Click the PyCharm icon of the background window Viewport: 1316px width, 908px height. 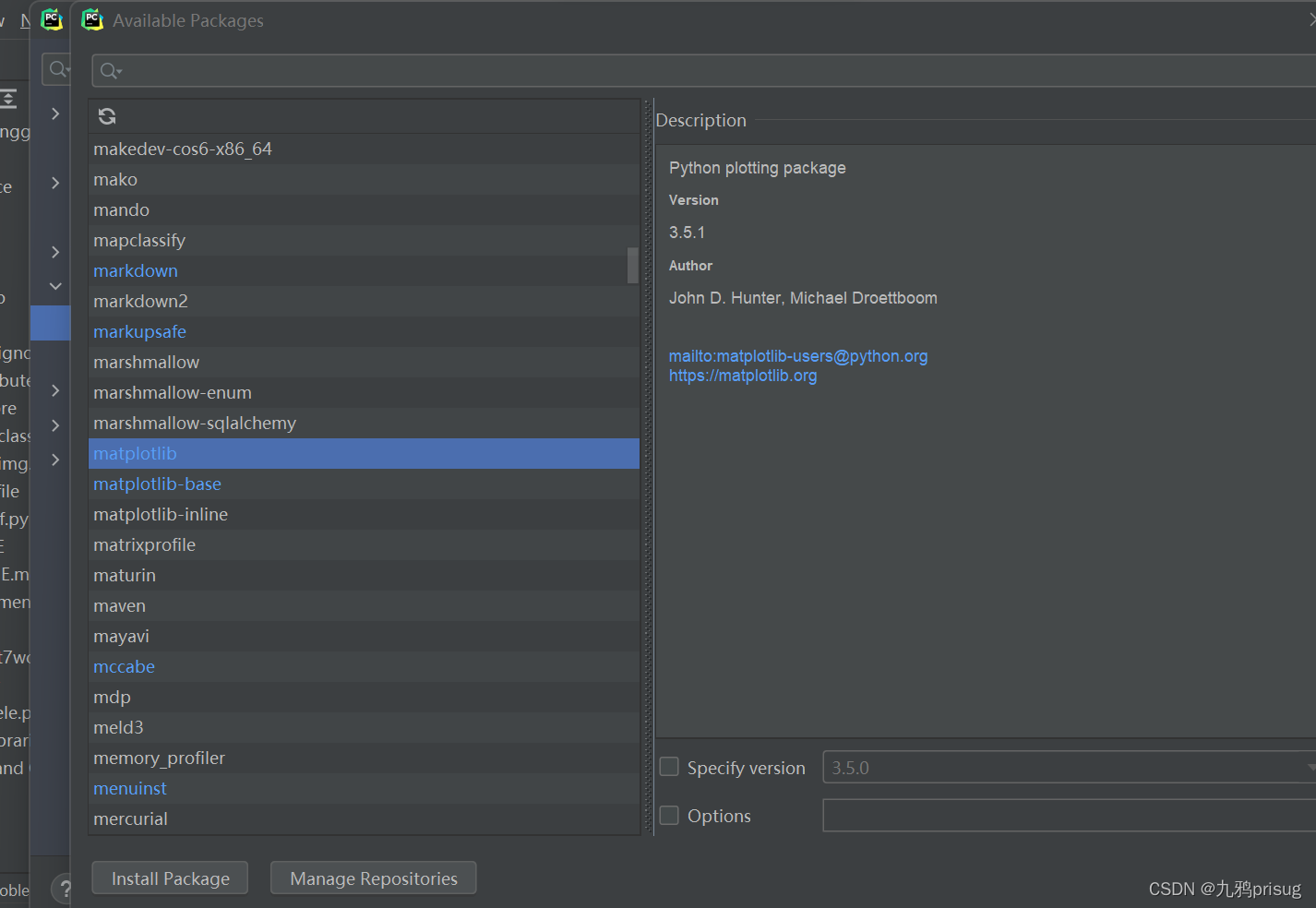[52, 19]
